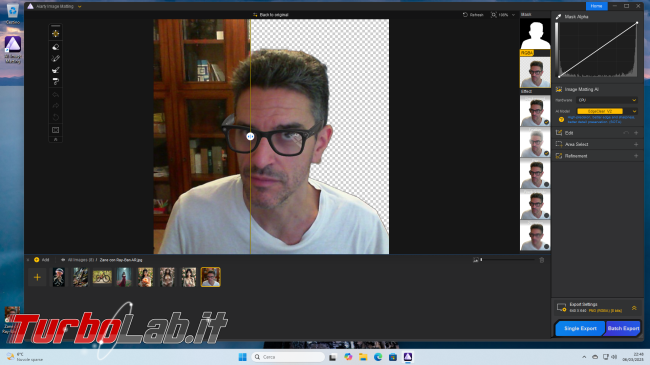Select the Mask silhouette thumbnail
Screen dimensions: 650x365
pos(535,34)
